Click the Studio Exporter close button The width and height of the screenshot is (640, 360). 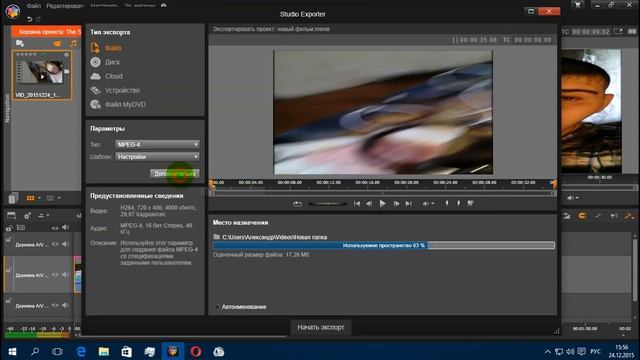click(549, 11)
